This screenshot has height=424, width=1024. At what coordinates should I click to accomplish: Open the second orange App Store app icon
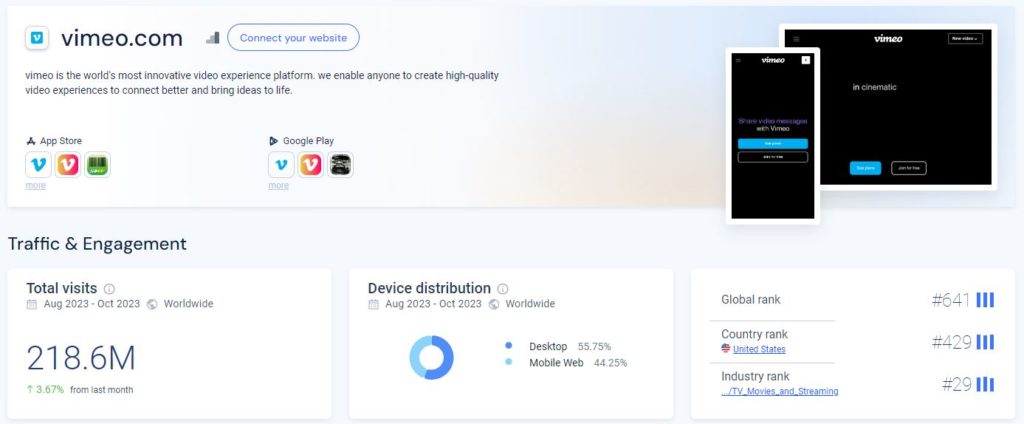point(68,165)
